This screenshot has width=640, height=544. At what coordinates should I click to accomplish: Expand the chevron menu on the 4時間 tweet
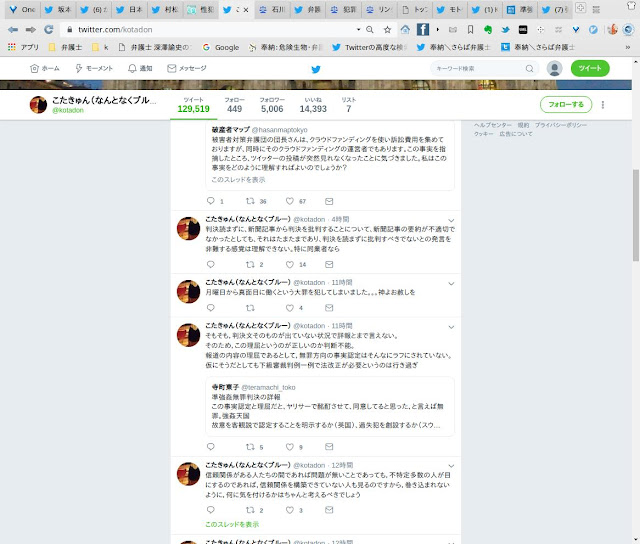[x=451, y=221]
